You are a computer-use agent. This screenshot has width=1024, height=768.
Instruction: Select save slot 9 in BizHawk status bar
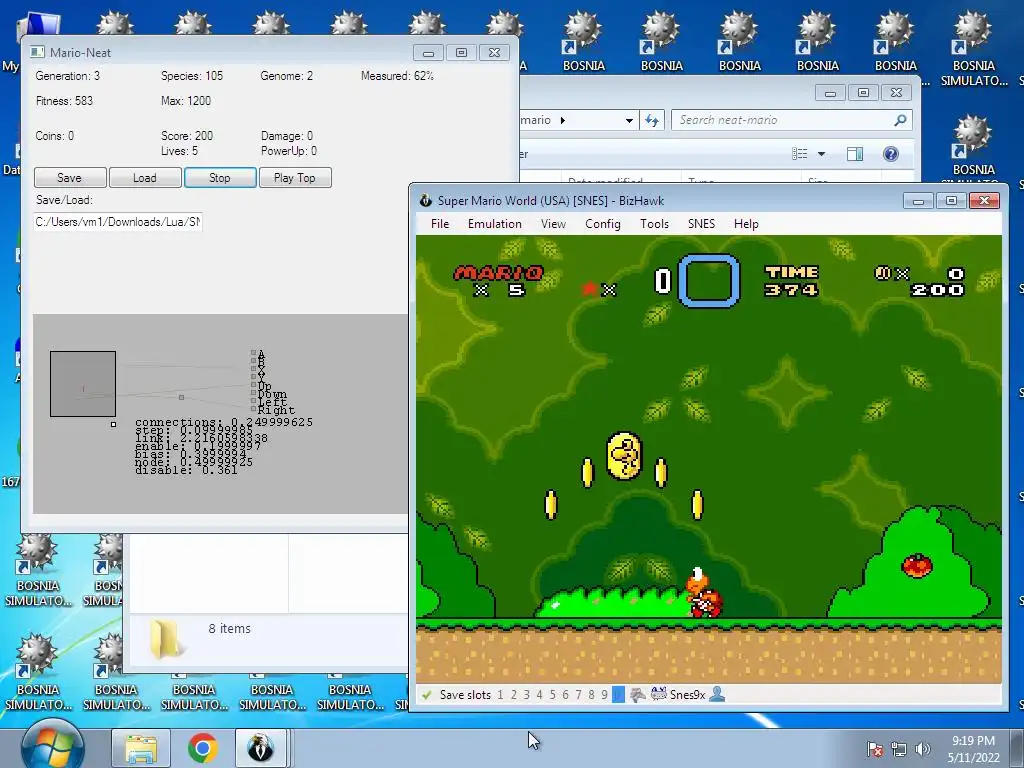tap(604, 695)
